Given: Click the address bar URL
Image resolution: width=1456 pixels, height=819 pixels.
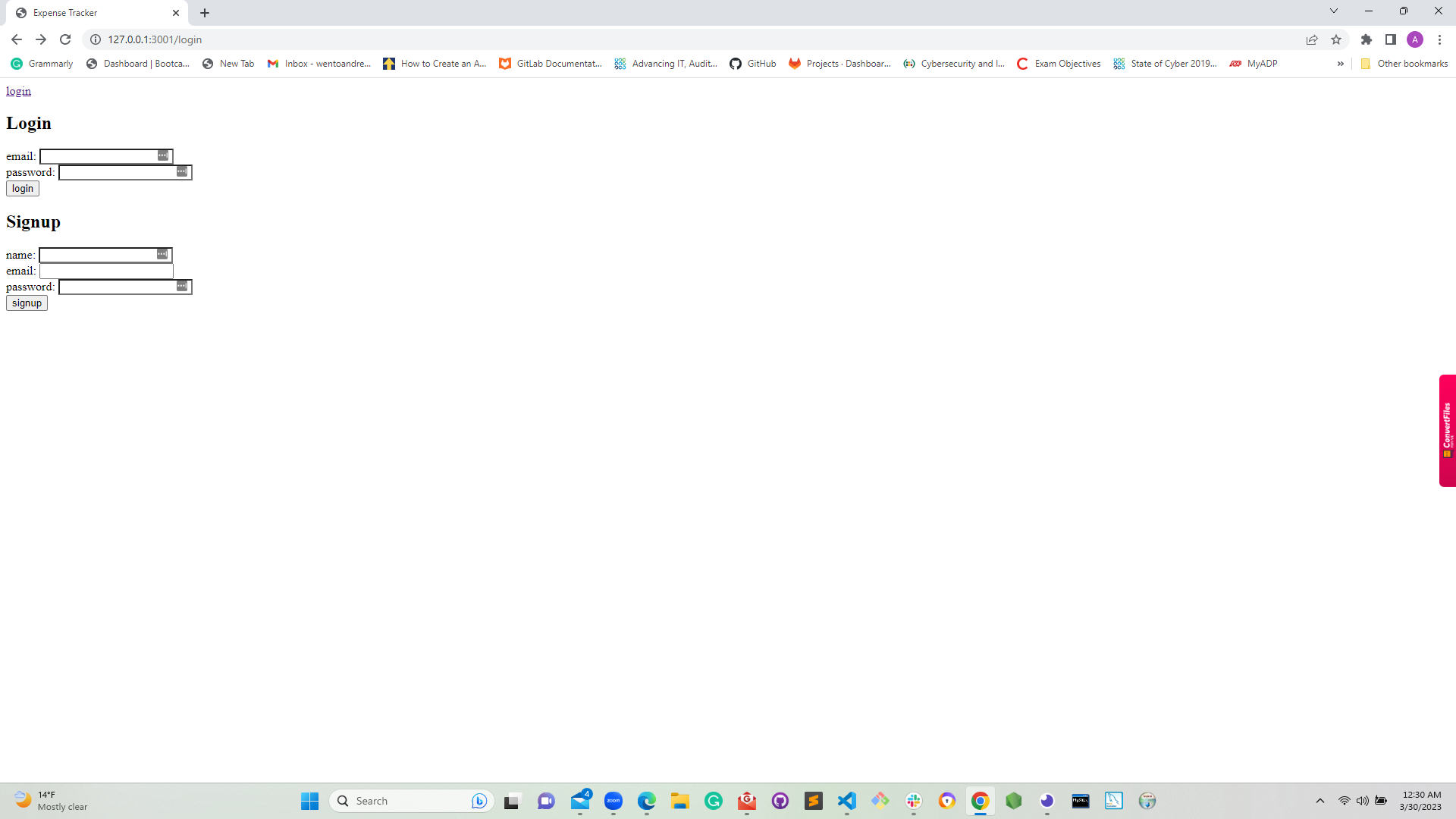Looking at the screenshot, I should 155,39.
